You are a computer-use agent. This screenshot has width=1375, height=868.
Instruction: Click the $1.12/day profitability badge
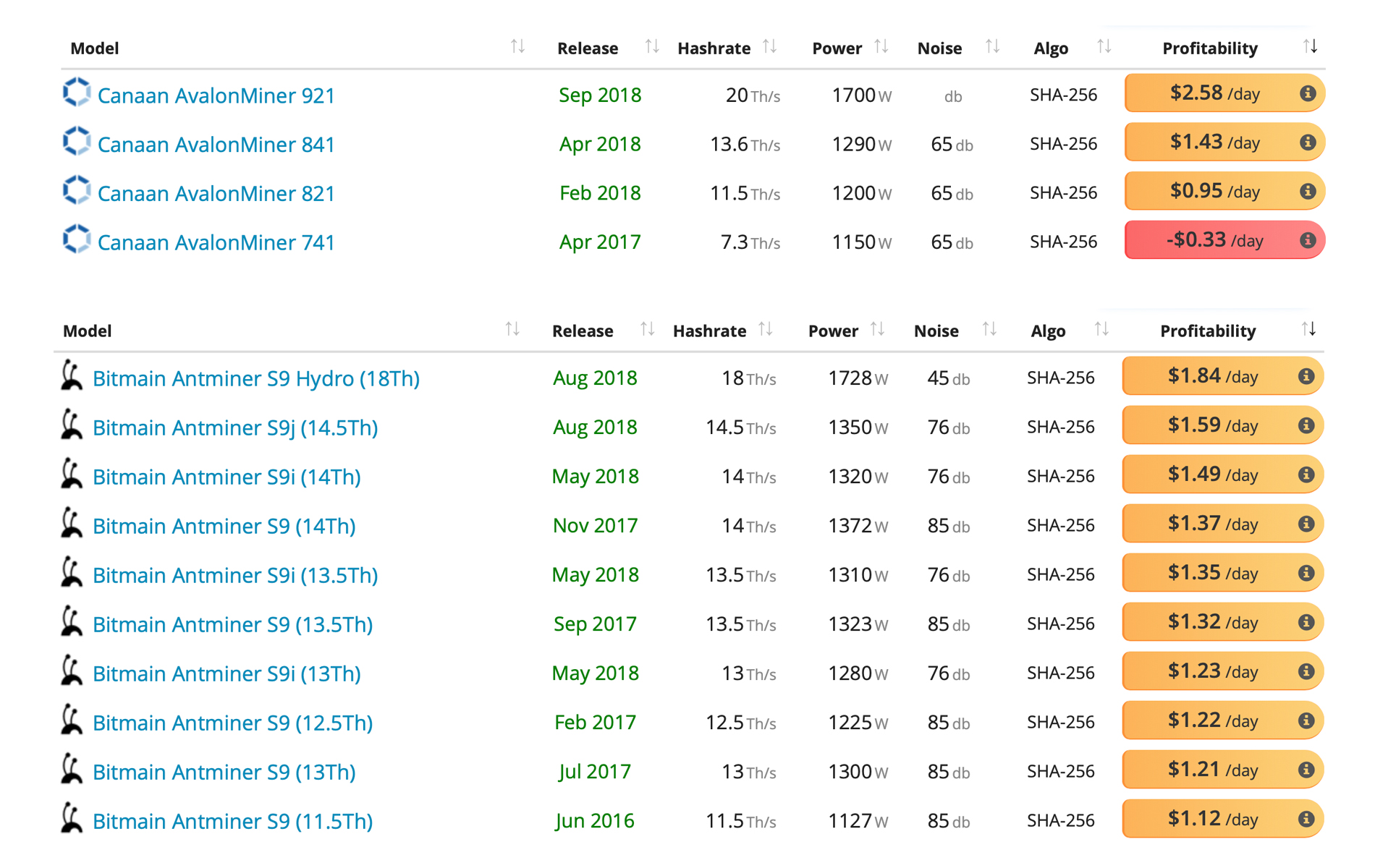(x=1223, y=819)
